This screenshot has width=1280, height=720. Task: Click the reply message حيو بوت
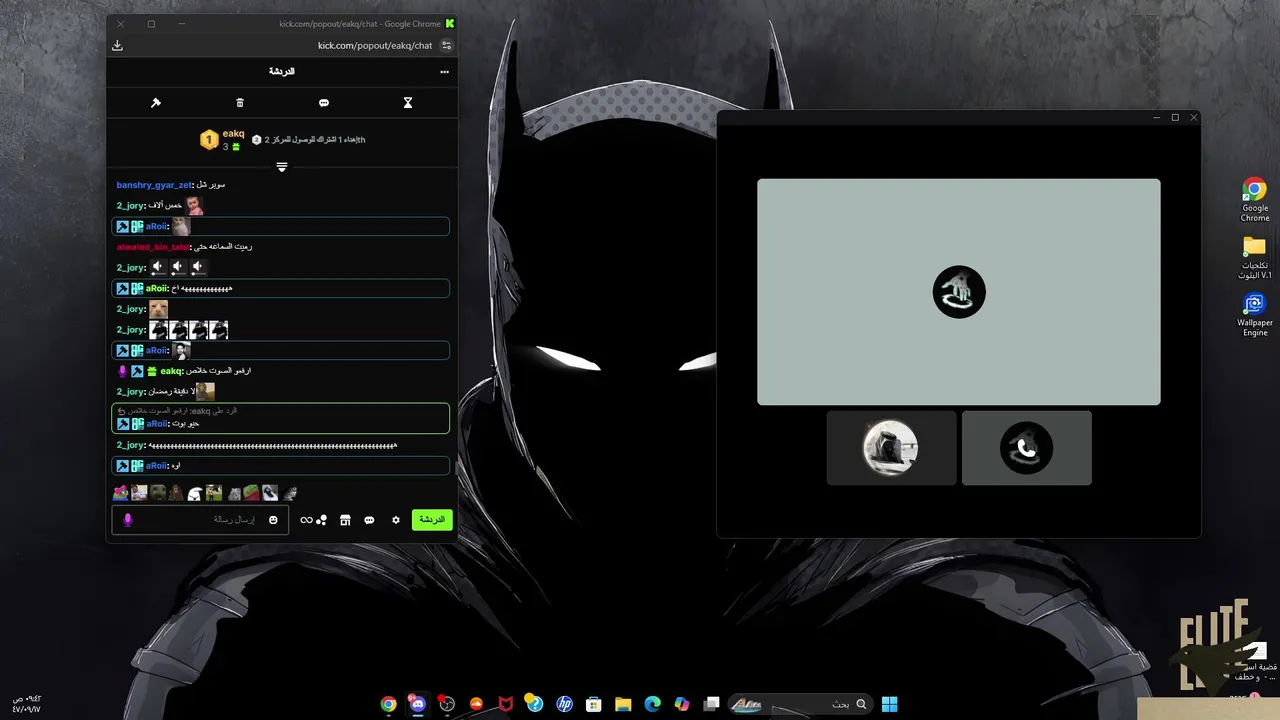click(281, 418)
